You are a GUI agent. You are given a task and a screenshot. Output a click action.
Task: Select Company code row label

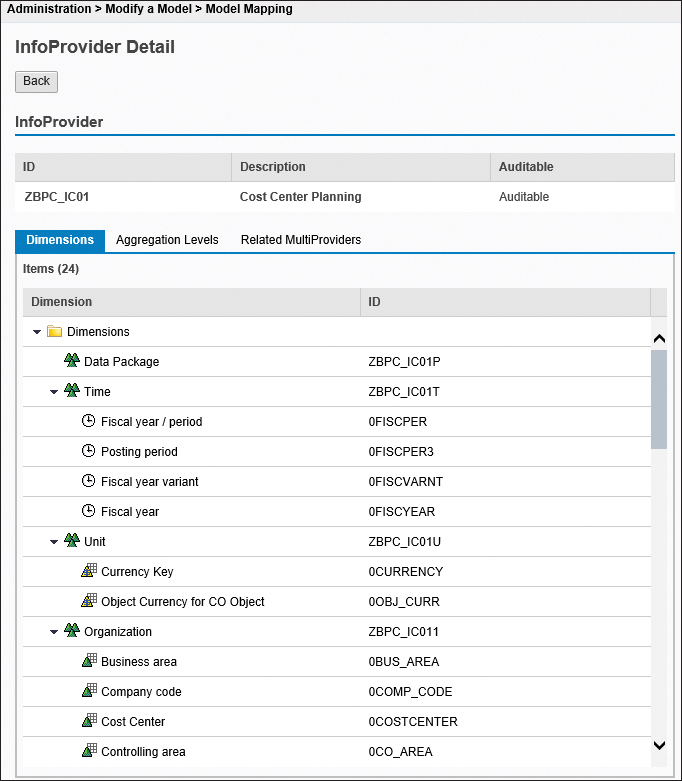[x=141, y=692]
